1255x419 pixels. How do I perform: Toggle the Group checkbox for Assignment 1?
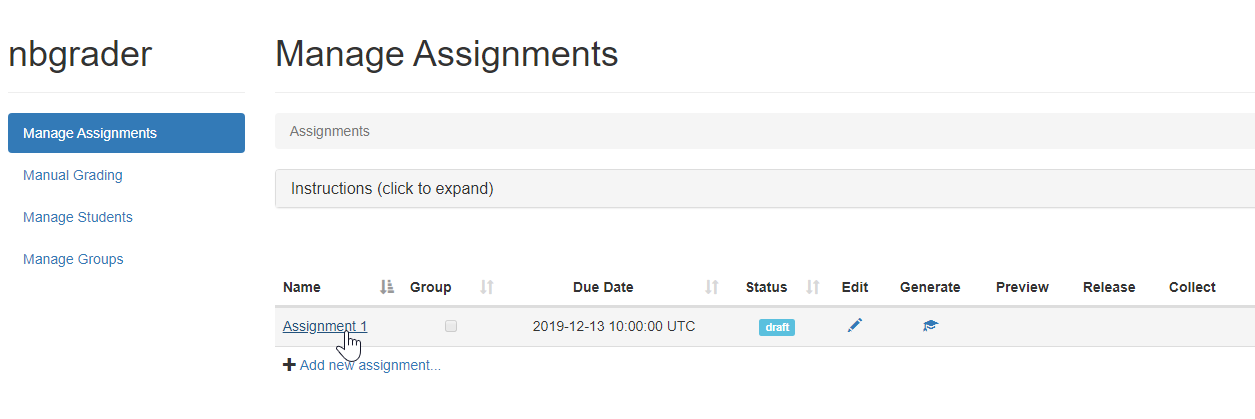pos(451,326)
